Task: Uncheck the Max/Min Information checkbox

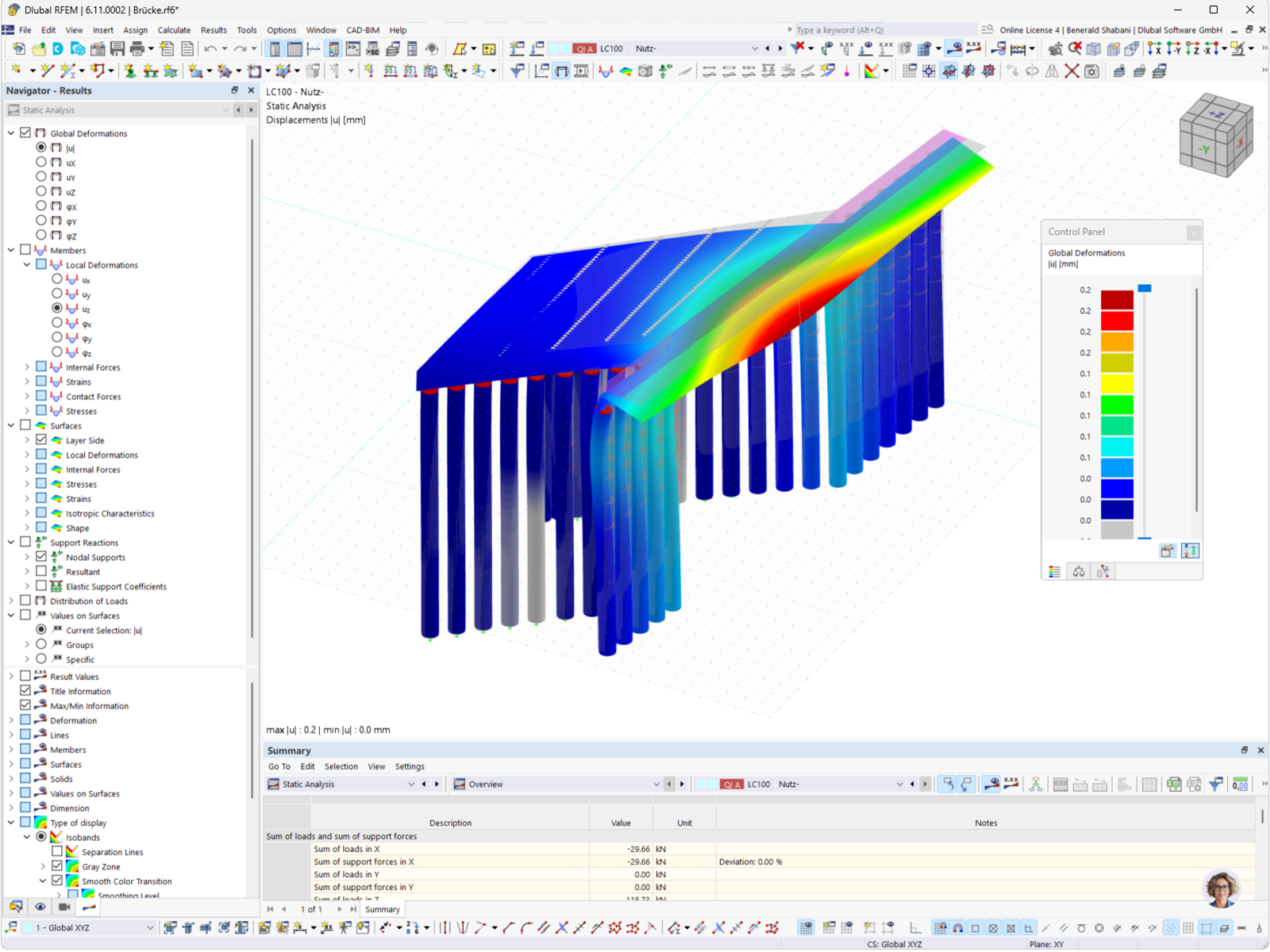Action: (25, 706)
